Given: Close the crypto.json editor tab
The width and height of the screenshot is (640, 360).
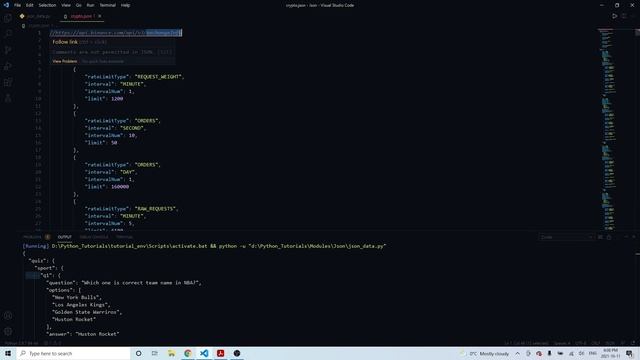Looking at the screenshot, I should [x=100, y=16].
